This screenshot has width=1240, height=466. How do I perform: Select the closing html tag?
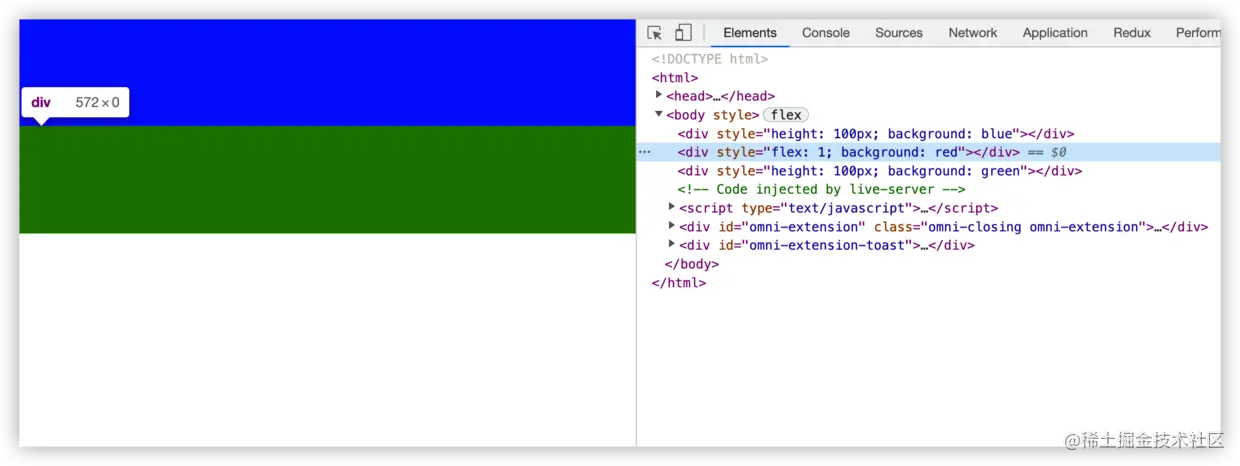(679, 283)
